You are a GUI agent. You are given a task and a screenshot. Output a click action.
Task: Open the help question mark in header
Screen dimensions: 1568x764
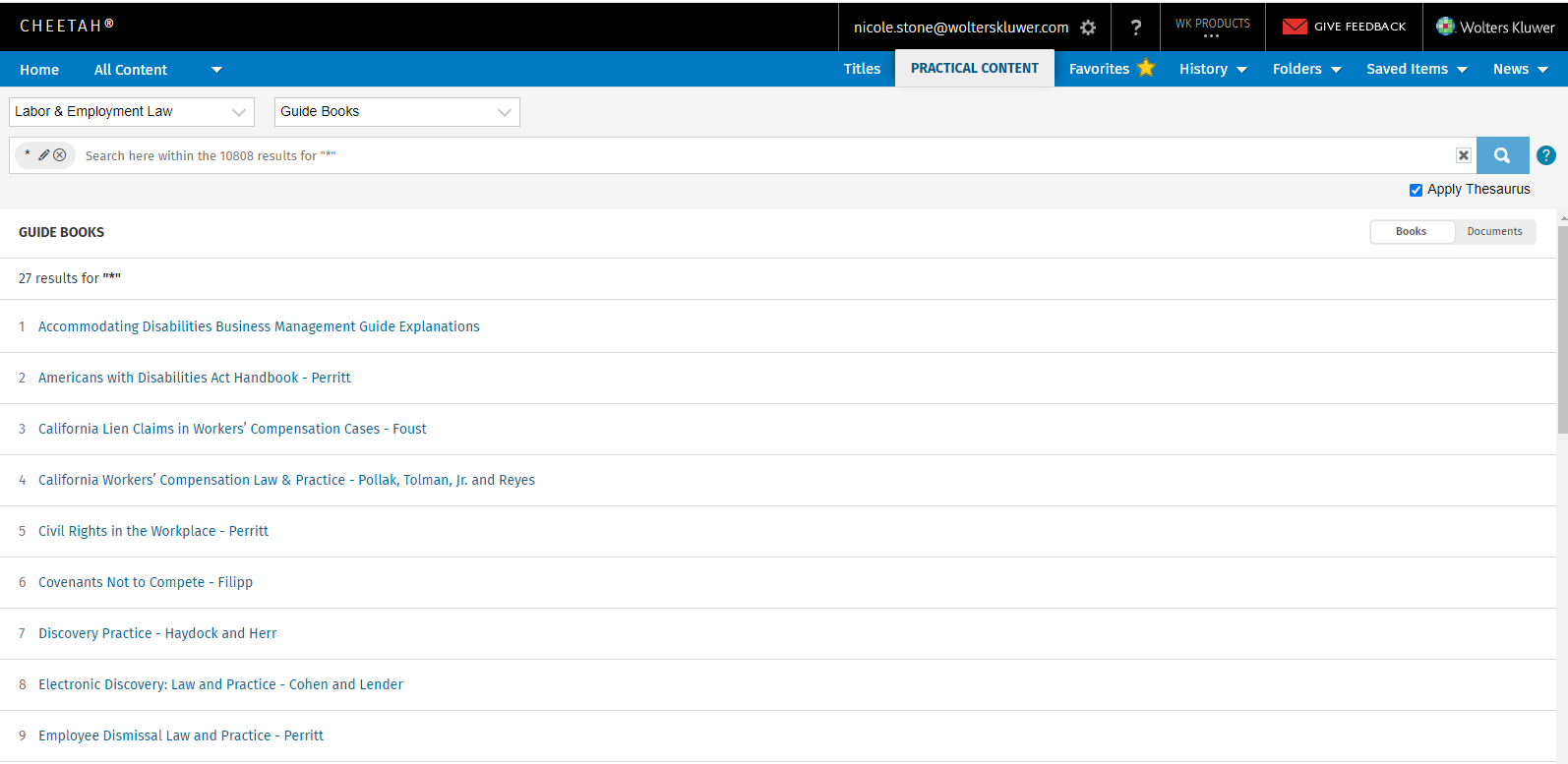(x=1136, y=28)
